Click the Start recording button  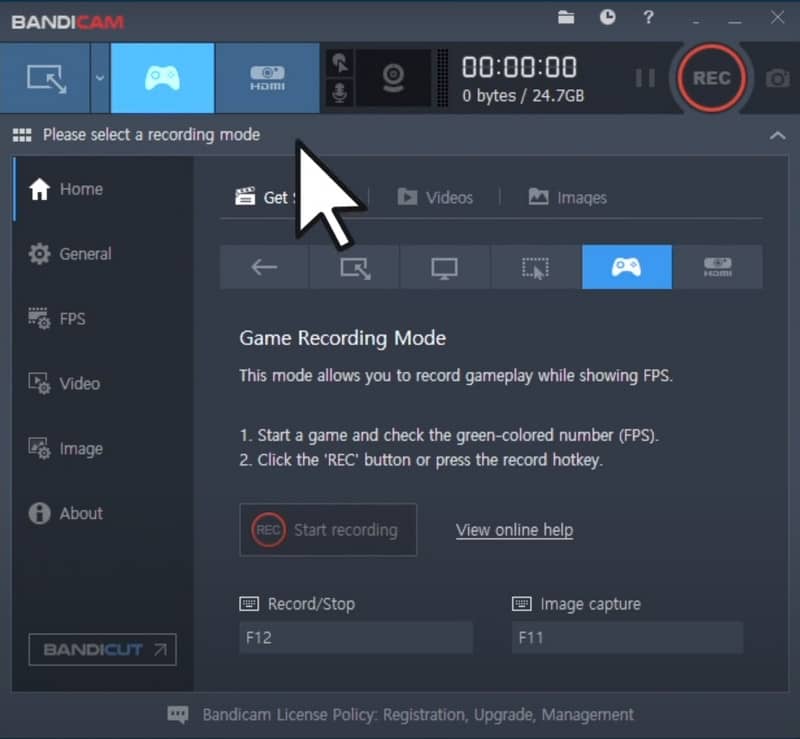[x=328, y=530]
